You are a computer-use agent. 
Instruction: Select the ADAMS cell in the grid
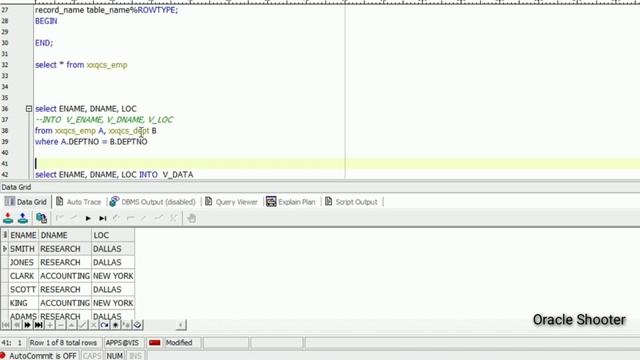click(23, 316)
